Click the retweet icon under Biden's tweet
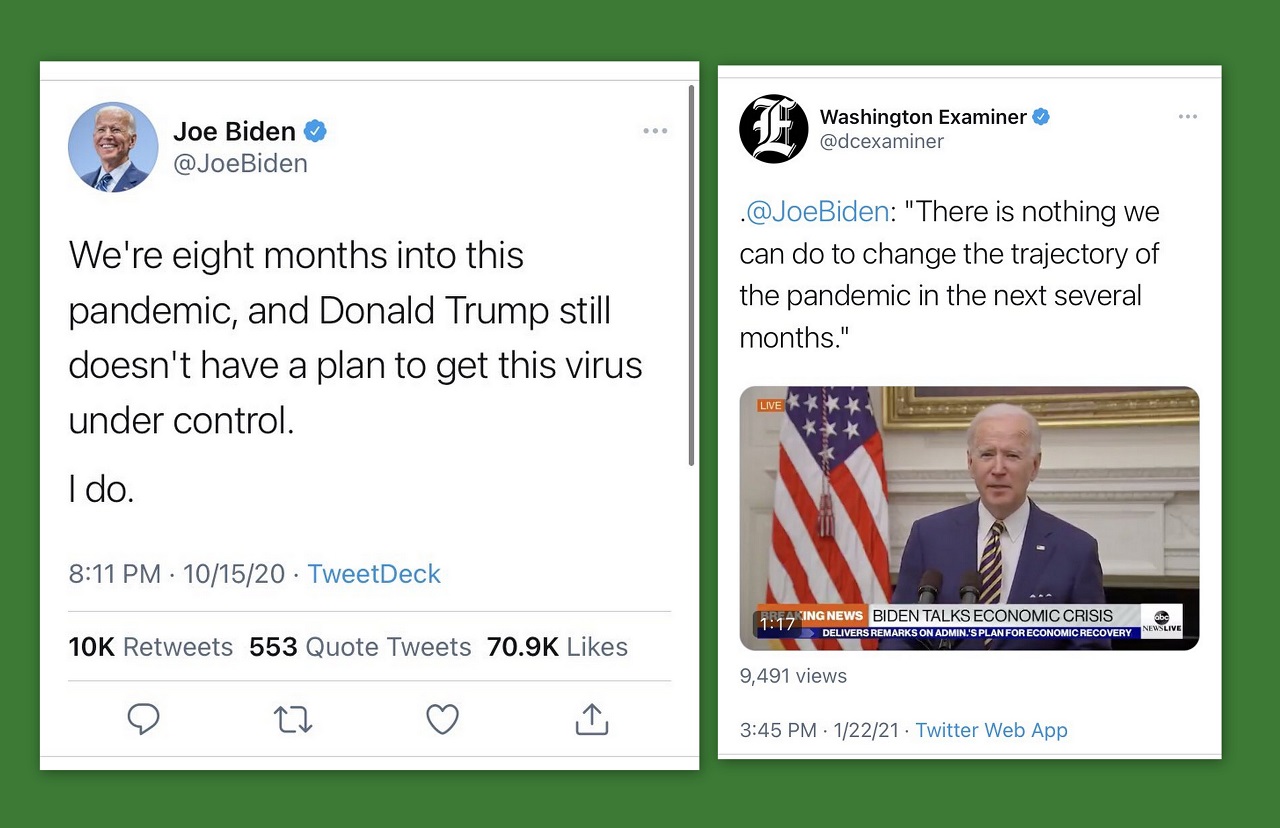 pyautogui.click(x=293, y=719)
